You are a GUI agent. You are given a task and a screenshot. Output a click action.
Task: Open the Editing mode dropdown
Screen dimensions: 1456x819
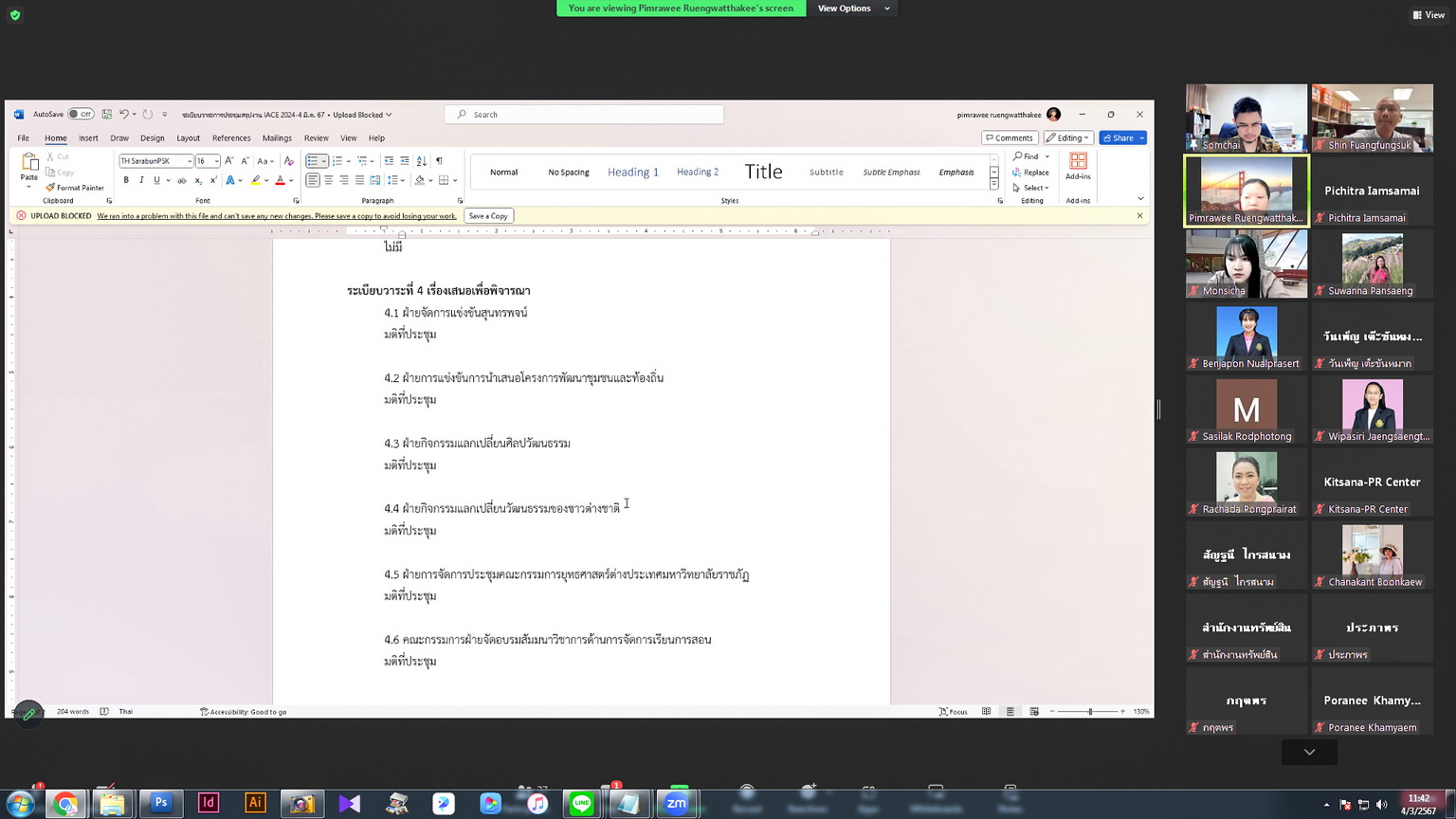pos(1068,138)
